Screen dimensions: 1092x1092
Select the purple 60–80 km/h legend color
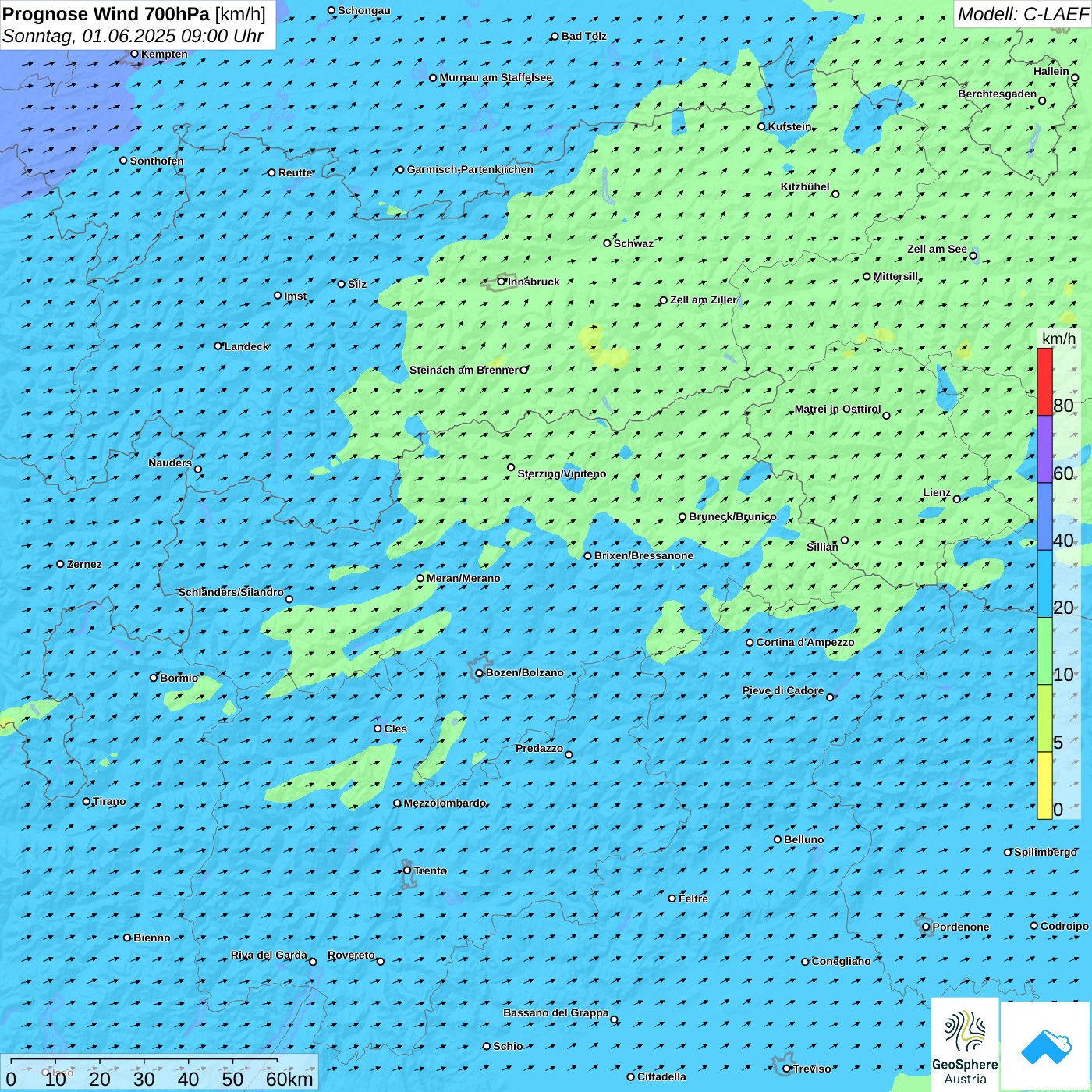pos(1044,449)
